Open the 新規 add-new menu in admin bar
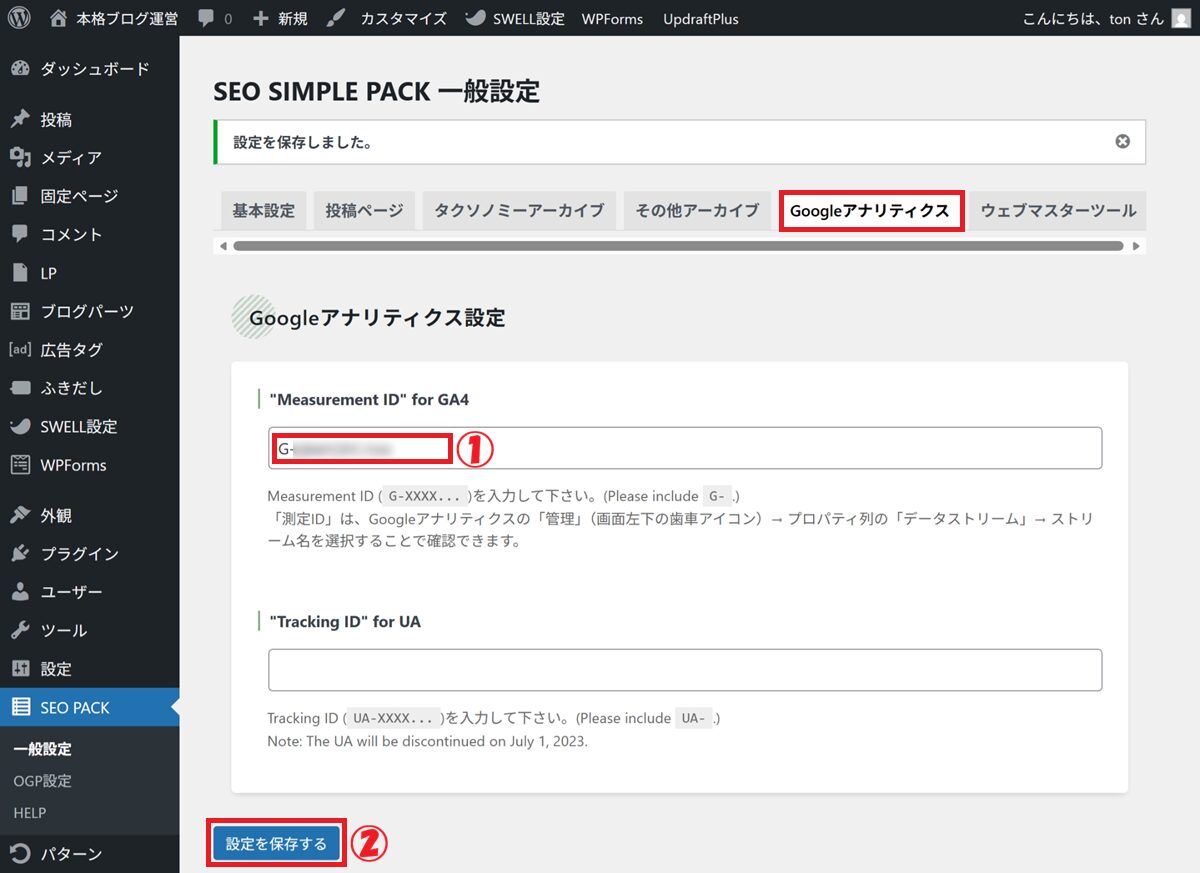The image size is (1200, 873). tap(280, 19)
